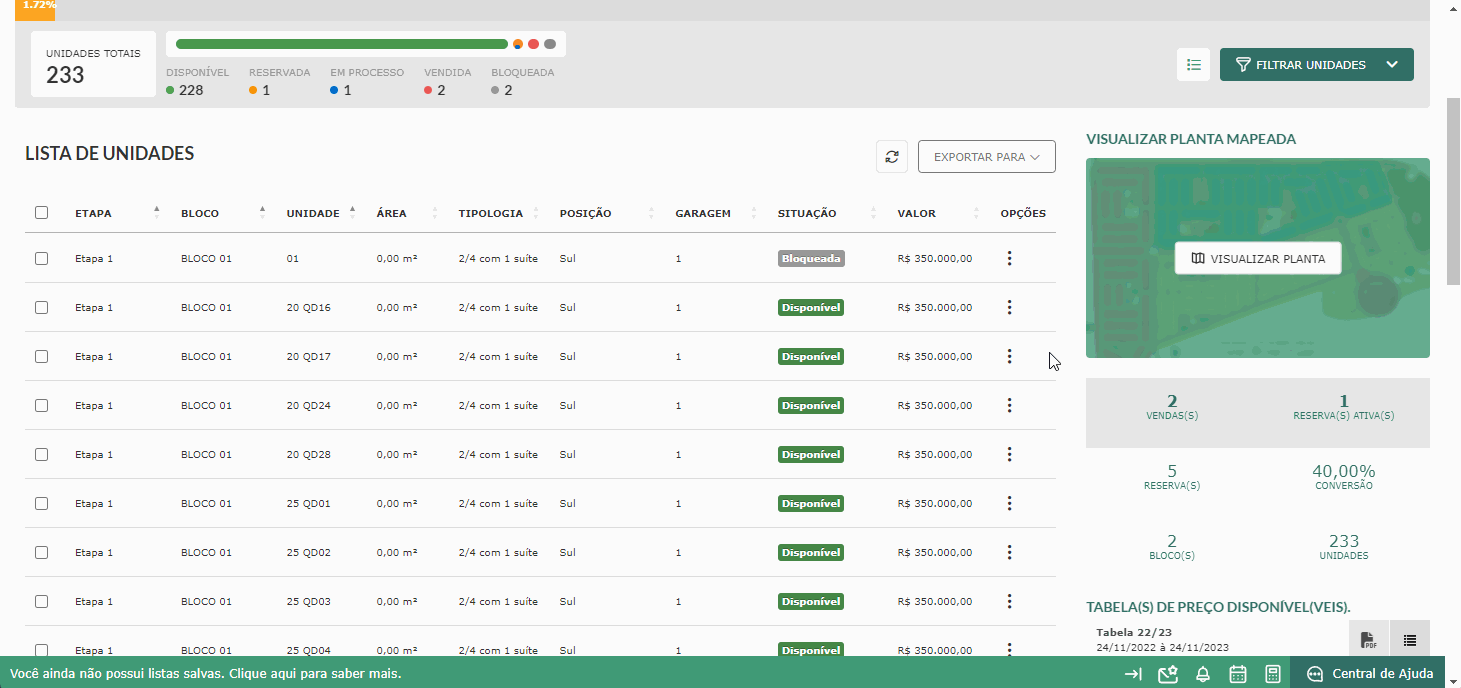
Task: Sort the list by Situação column arrows
Action: [x=873, y=213]
